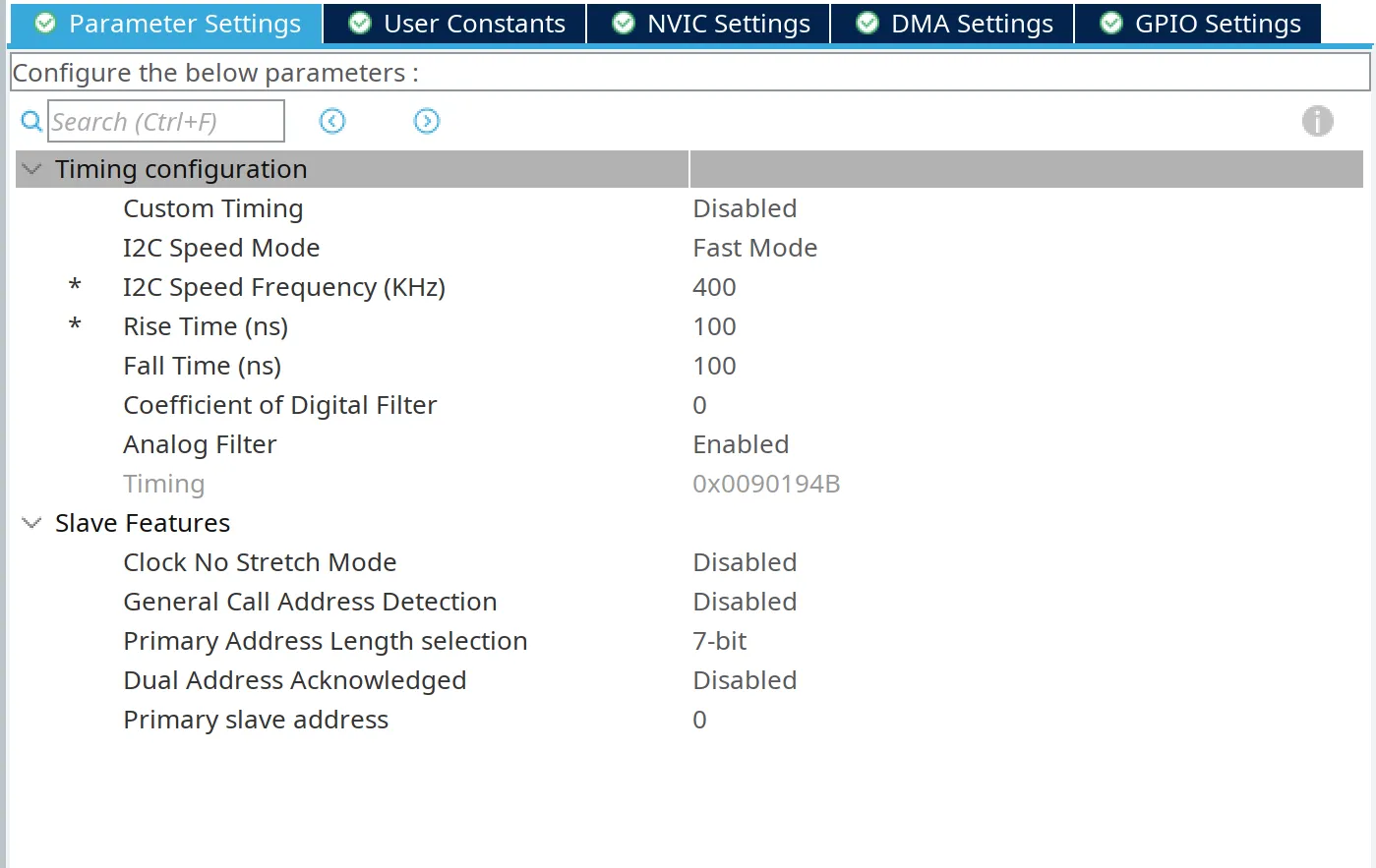Screen dimensions: 1376x868
Task: Select the I2C Speed Mode label
Action: click(221, 248)
